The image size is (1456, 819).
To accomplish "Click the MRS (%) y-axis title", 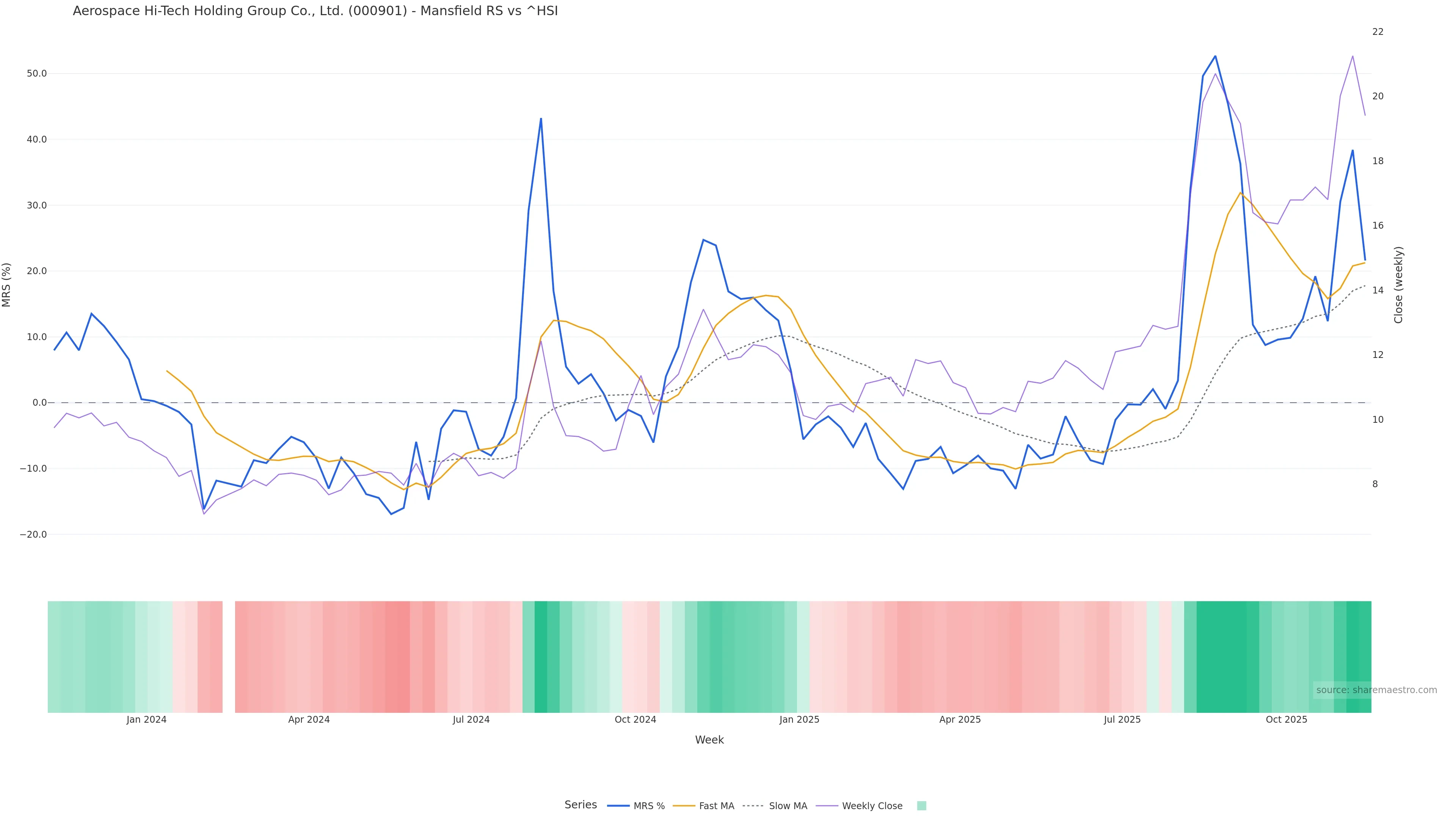I will (x=7, y=284).
